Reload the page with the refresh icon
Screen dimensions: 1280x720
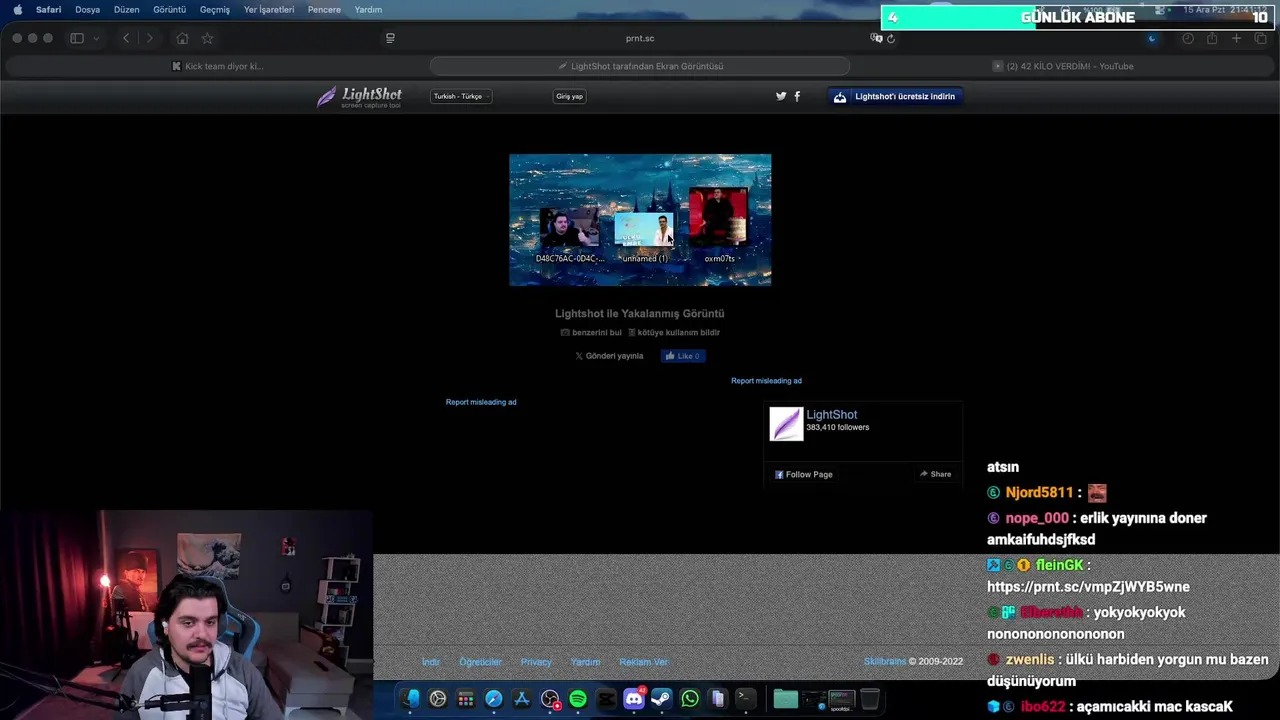point(890,38)
